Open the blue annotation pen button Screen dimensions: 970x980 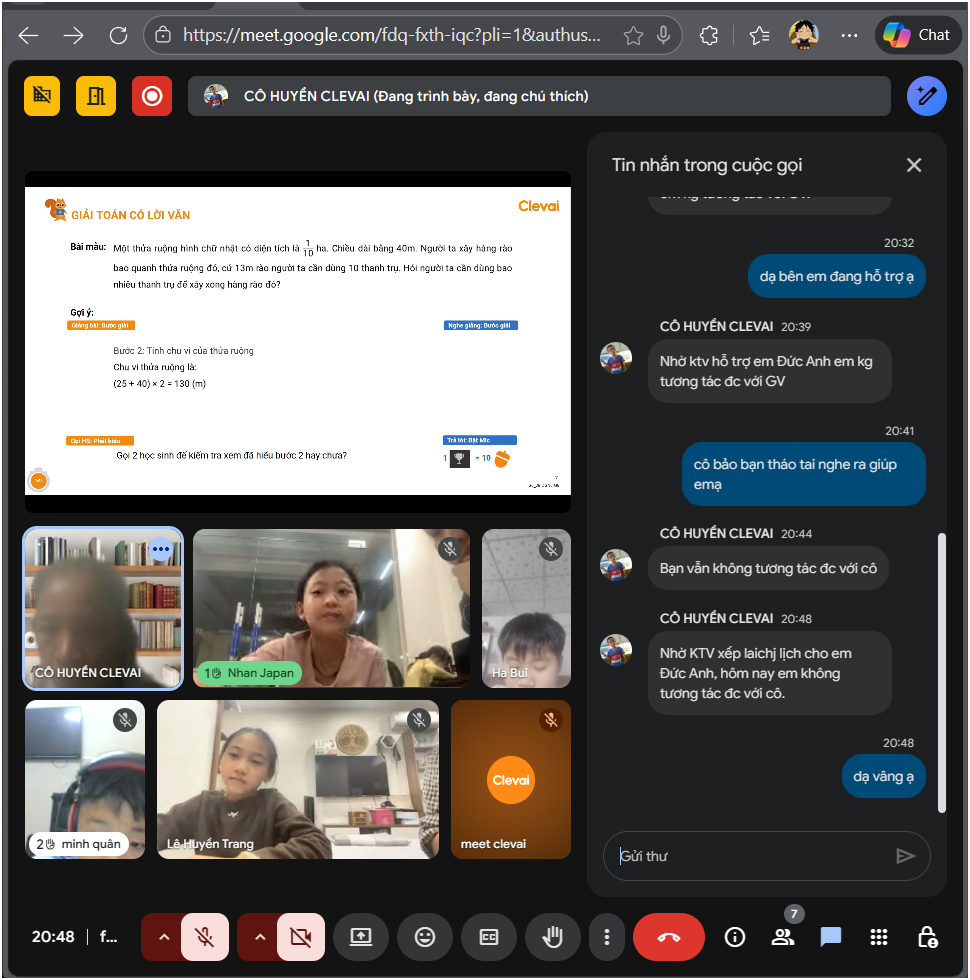pyautogui.click(x=926, y=96)
